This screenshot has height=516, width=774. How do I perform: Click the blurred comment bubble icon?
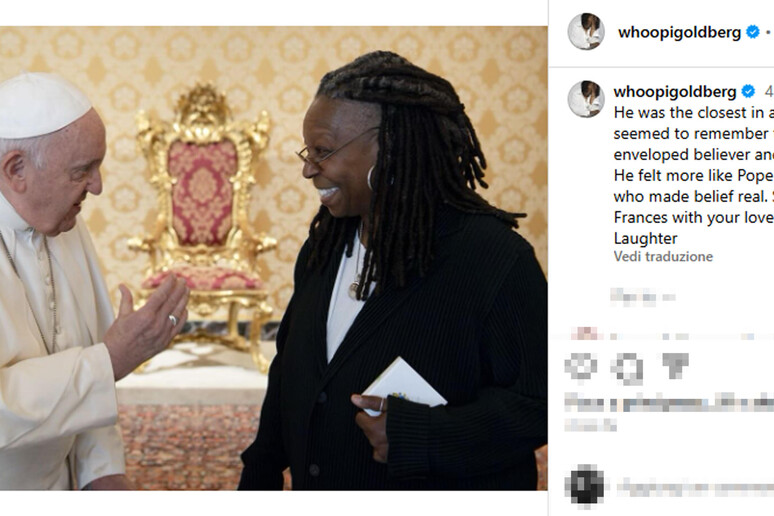[626, 368]
